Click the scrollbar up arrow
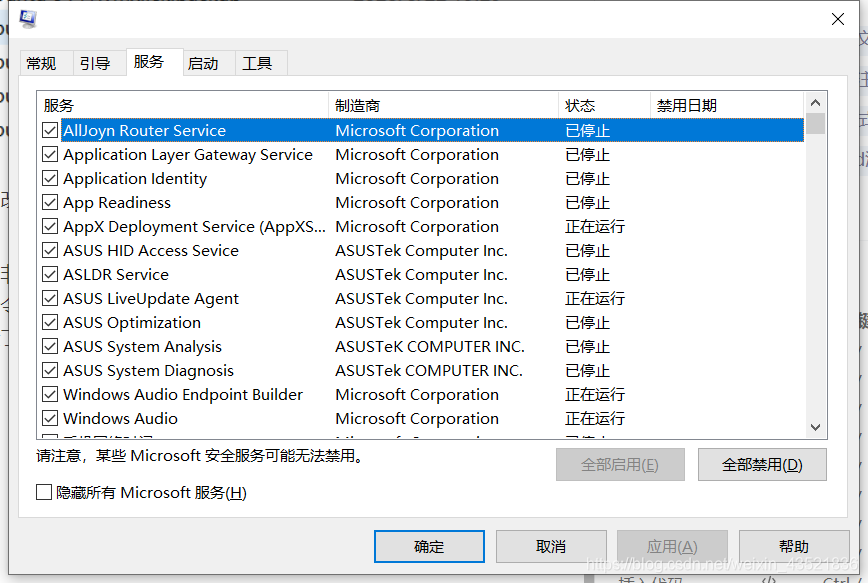Screen dimensions: 868x583 (x=815, y=103)
